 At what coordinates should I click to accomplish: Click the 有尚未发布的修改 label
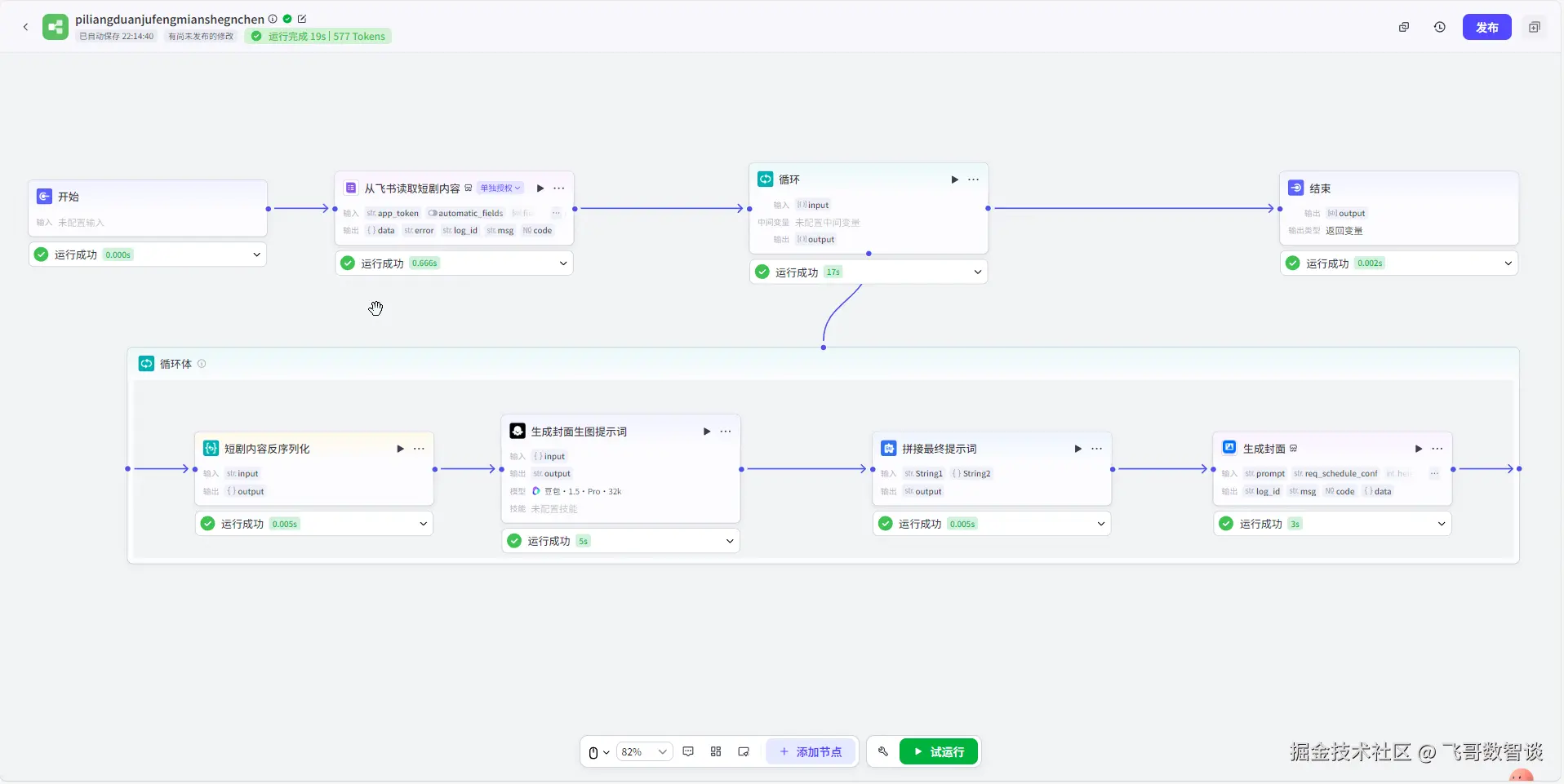click(201, 36)
